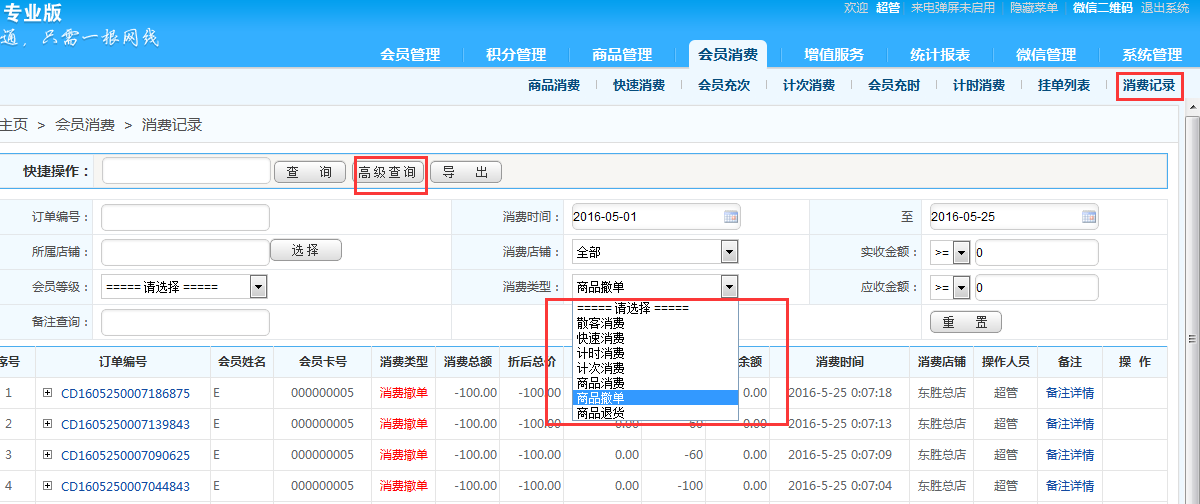The width and height of the screenshot is (1200, 504).
Task: Choose 计次消费 in open dropdown list
Action: click(656, 368)
